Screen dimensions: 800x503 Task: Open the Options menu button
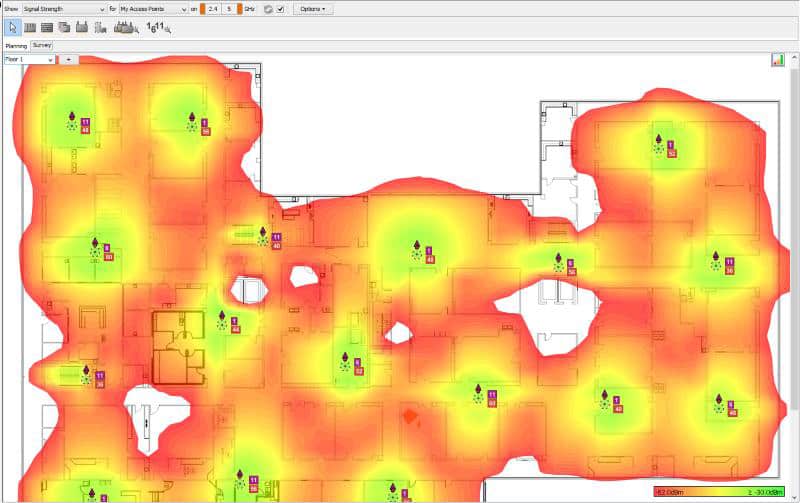click(313, 9)
